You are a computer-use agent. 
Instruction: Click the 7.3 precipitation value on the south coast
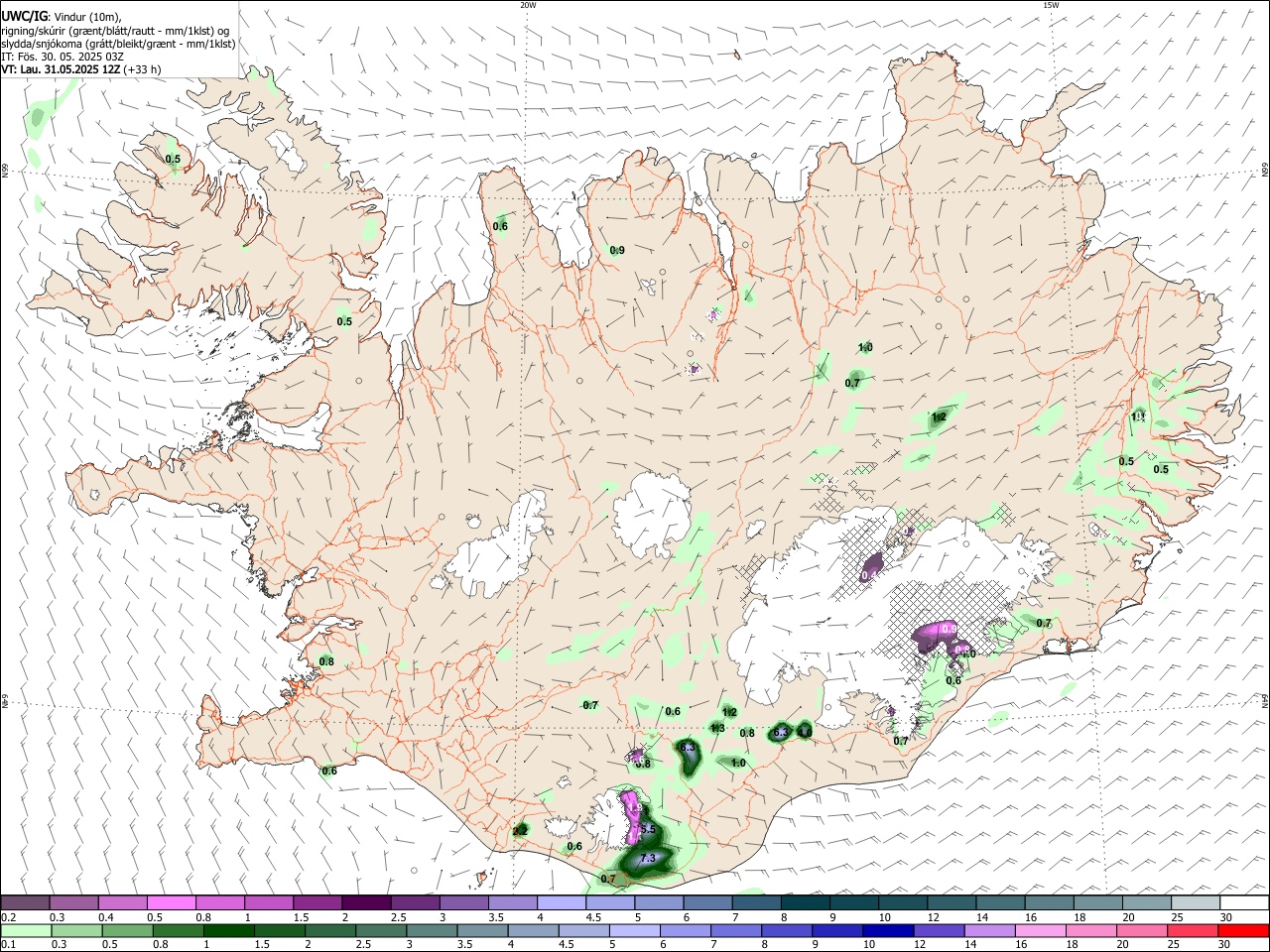[x=649, y=859]
